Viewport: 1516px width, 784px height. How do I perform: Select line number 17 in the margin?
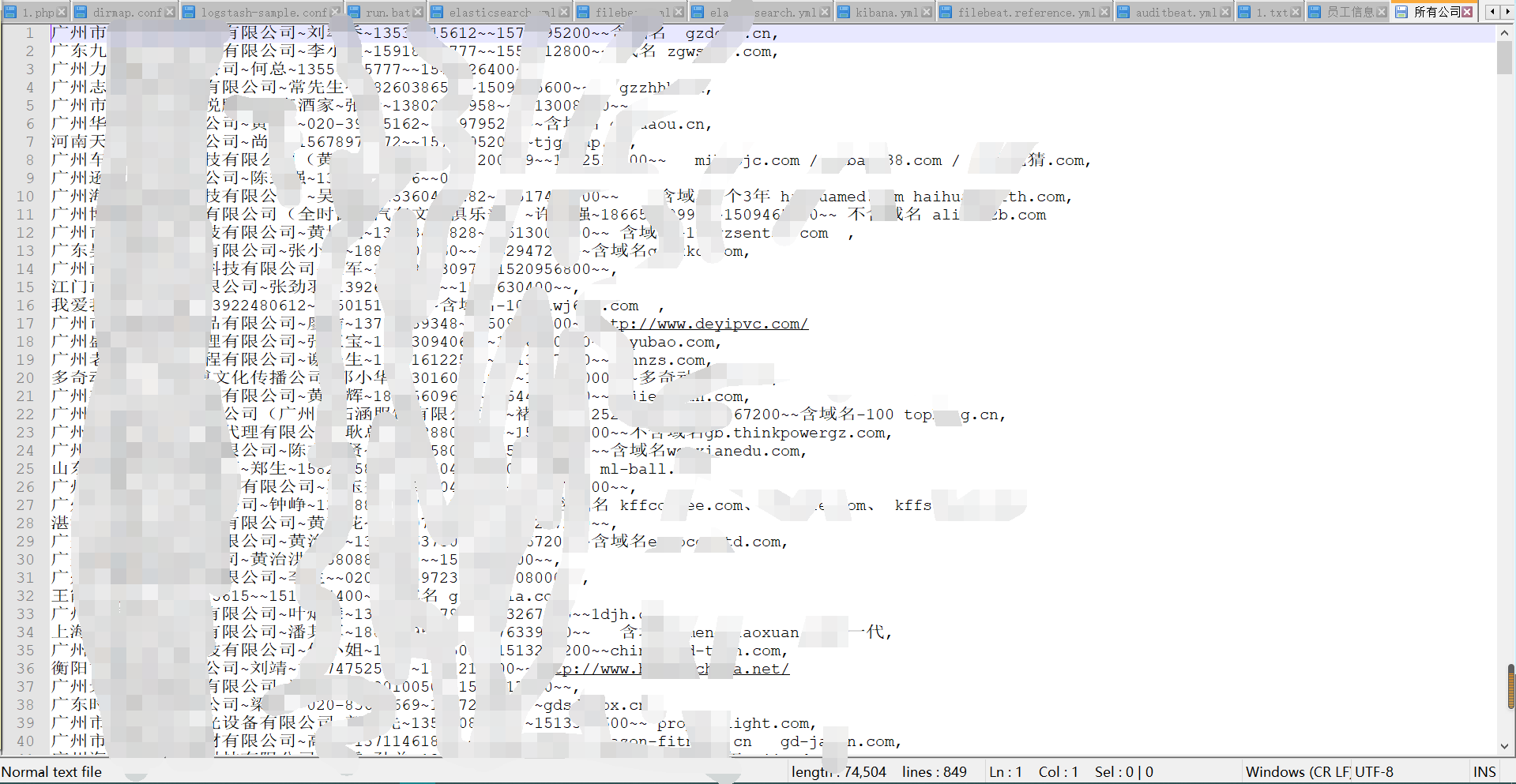click(x=25, y=324)
